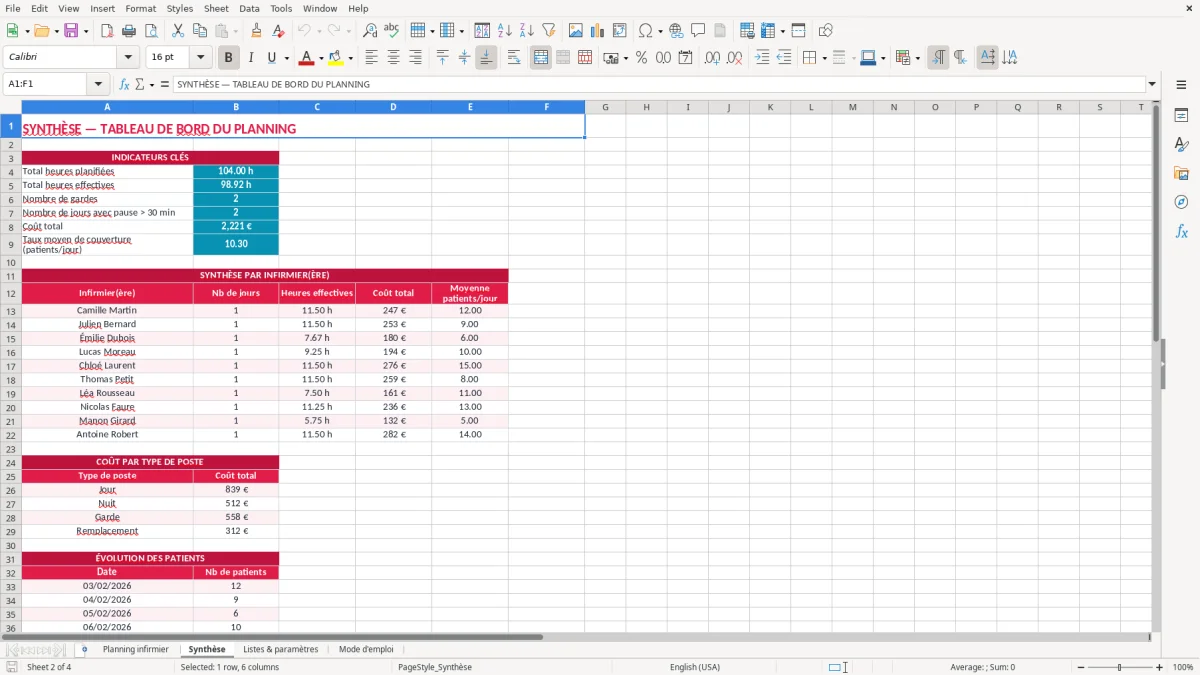Open the sidebar Styles panel
This screenshot has width=1200, height=675.
click(x=1181, y=145)
